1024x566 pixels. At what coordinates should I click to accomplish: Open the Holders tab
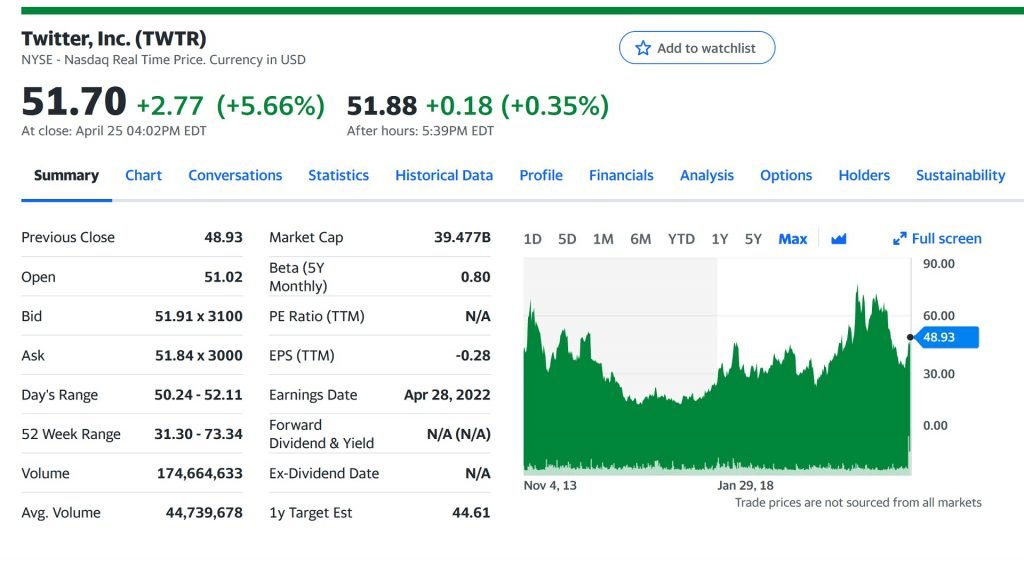tap(864, 176)
